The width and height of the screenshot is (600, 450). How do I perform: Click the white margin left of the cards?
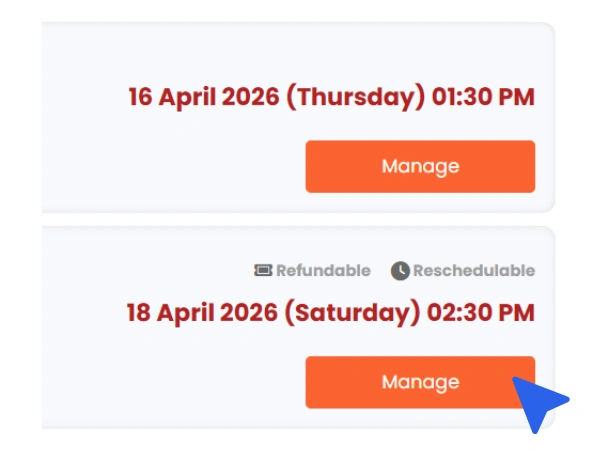[x=20, y=220]
